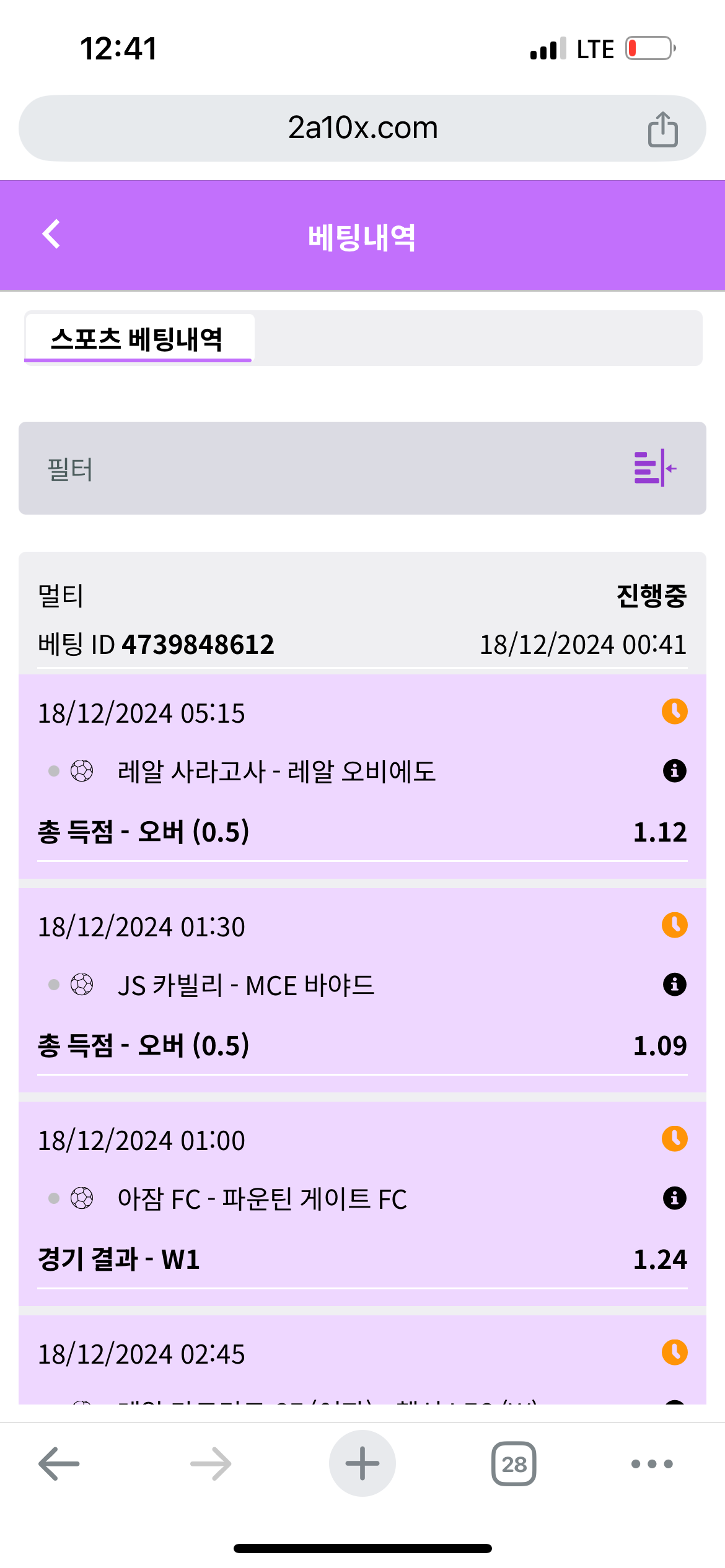Click pending clock icon for 02:45 match
The width and height of the screenshot is (725, 1568).
pyautogui.click(x=674, y=1352)
